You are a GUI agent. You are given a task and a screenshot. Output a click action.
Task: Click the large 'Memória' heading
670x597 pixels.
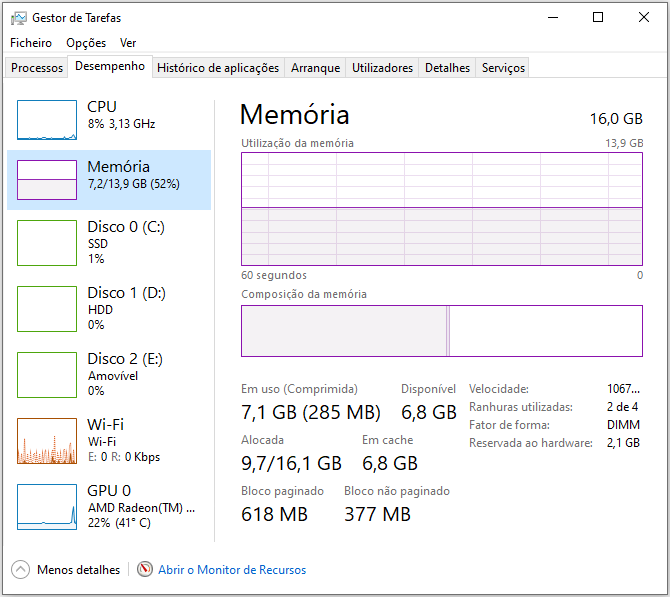(295, 115)
